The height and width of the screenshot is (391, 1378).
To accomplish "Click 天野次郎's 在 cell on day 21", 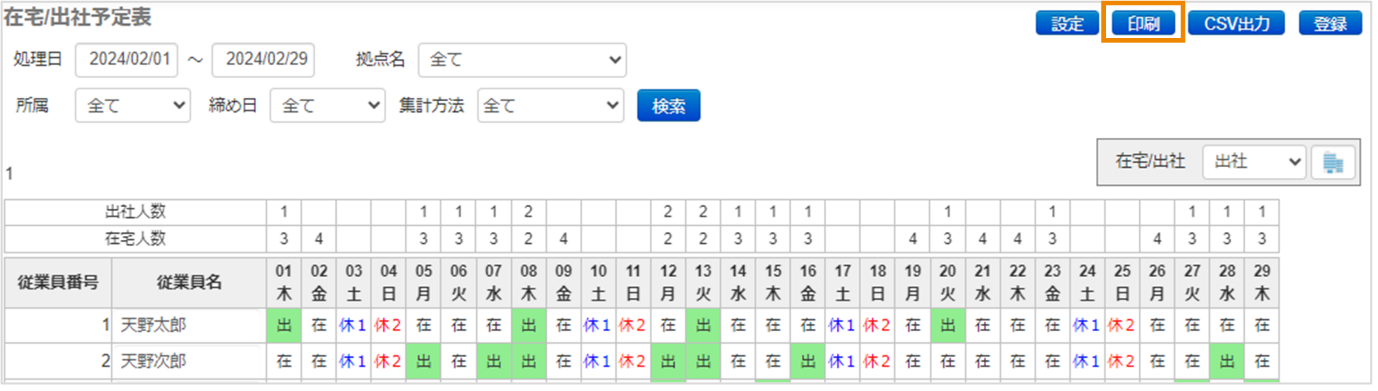I will (982, 361).
